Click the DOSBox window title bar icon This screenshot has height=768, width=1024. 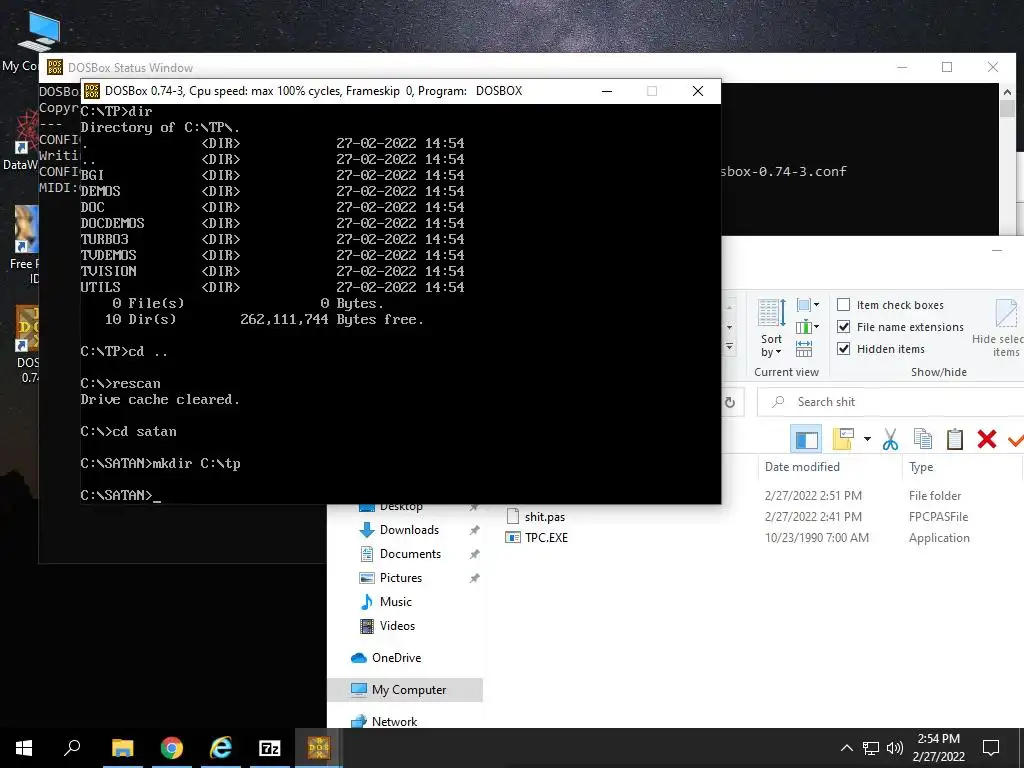coord(92,91)
